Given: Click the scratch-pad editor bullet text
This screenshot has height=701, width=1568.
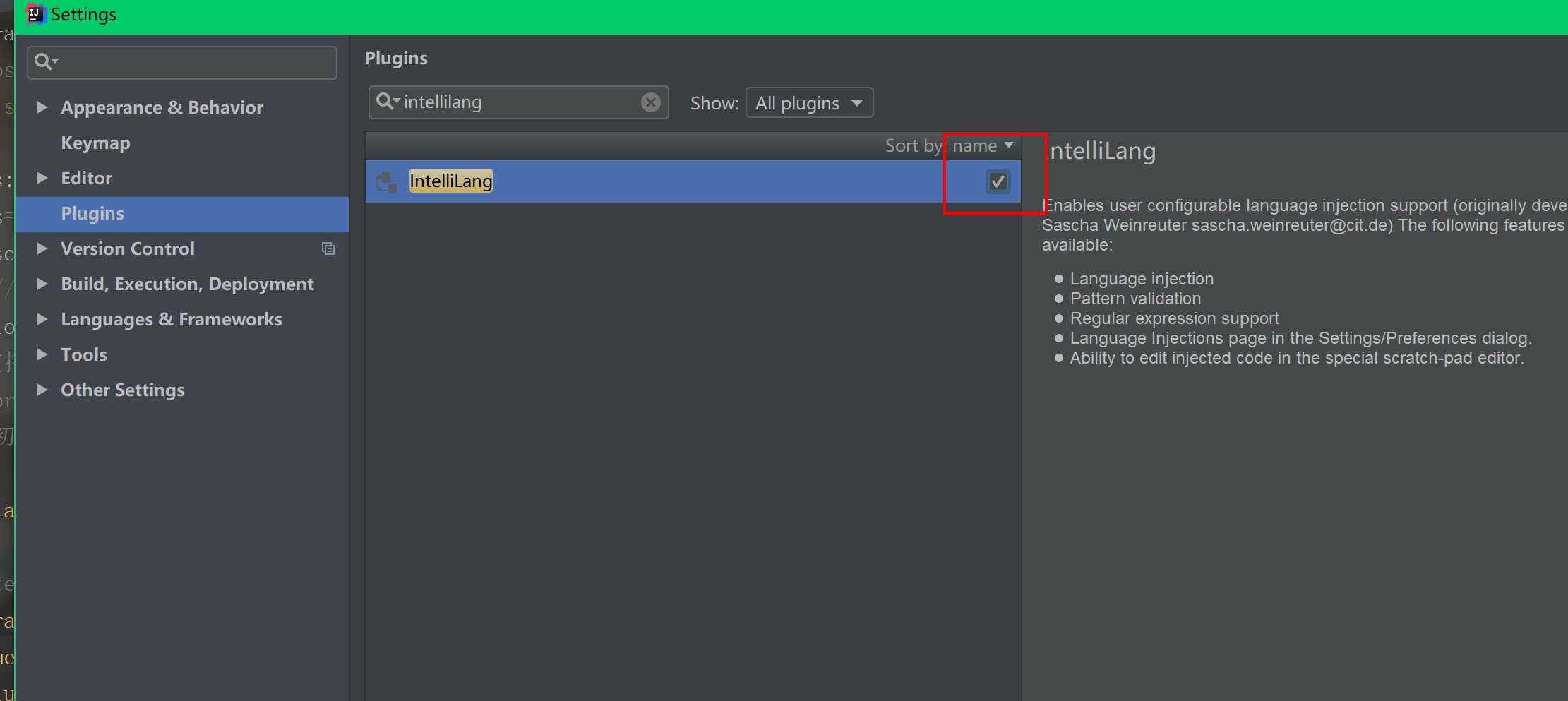Looking at the screenshot, I should point(1297,358).
